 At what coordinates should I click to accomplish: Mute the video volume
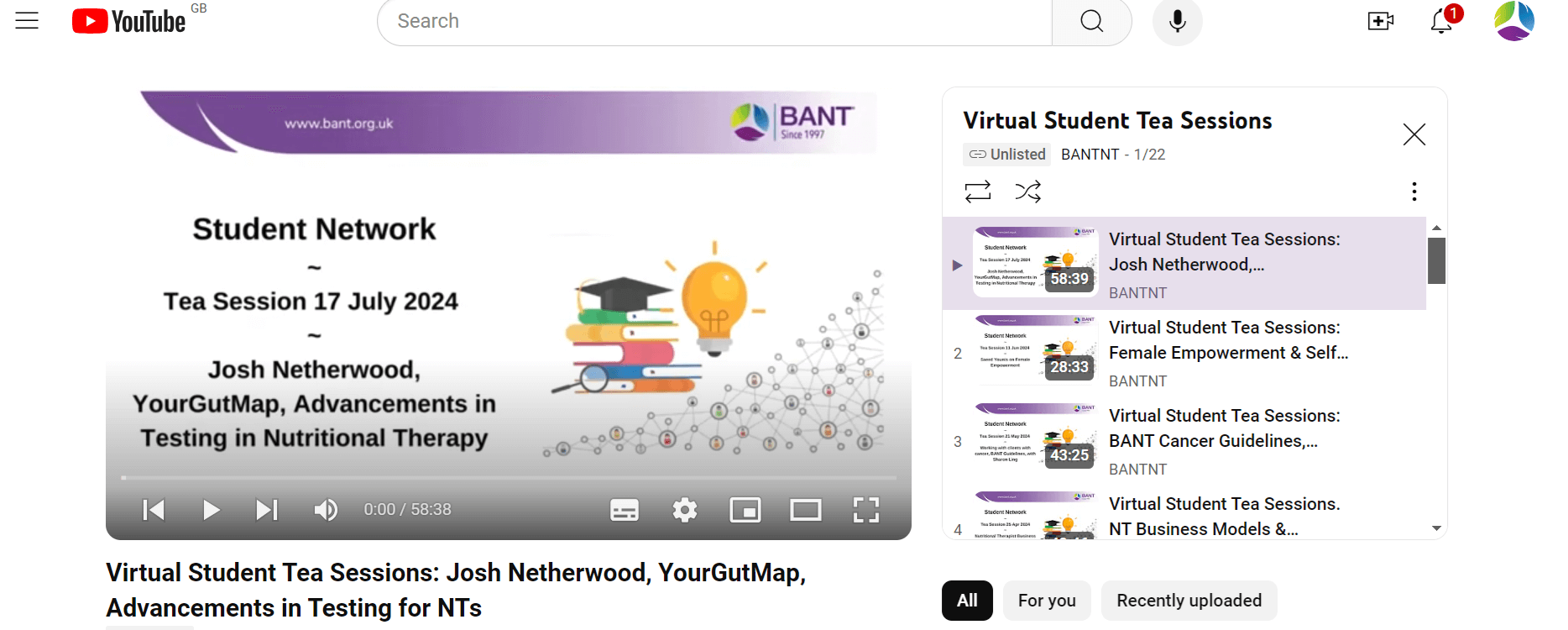coord(326,510)
